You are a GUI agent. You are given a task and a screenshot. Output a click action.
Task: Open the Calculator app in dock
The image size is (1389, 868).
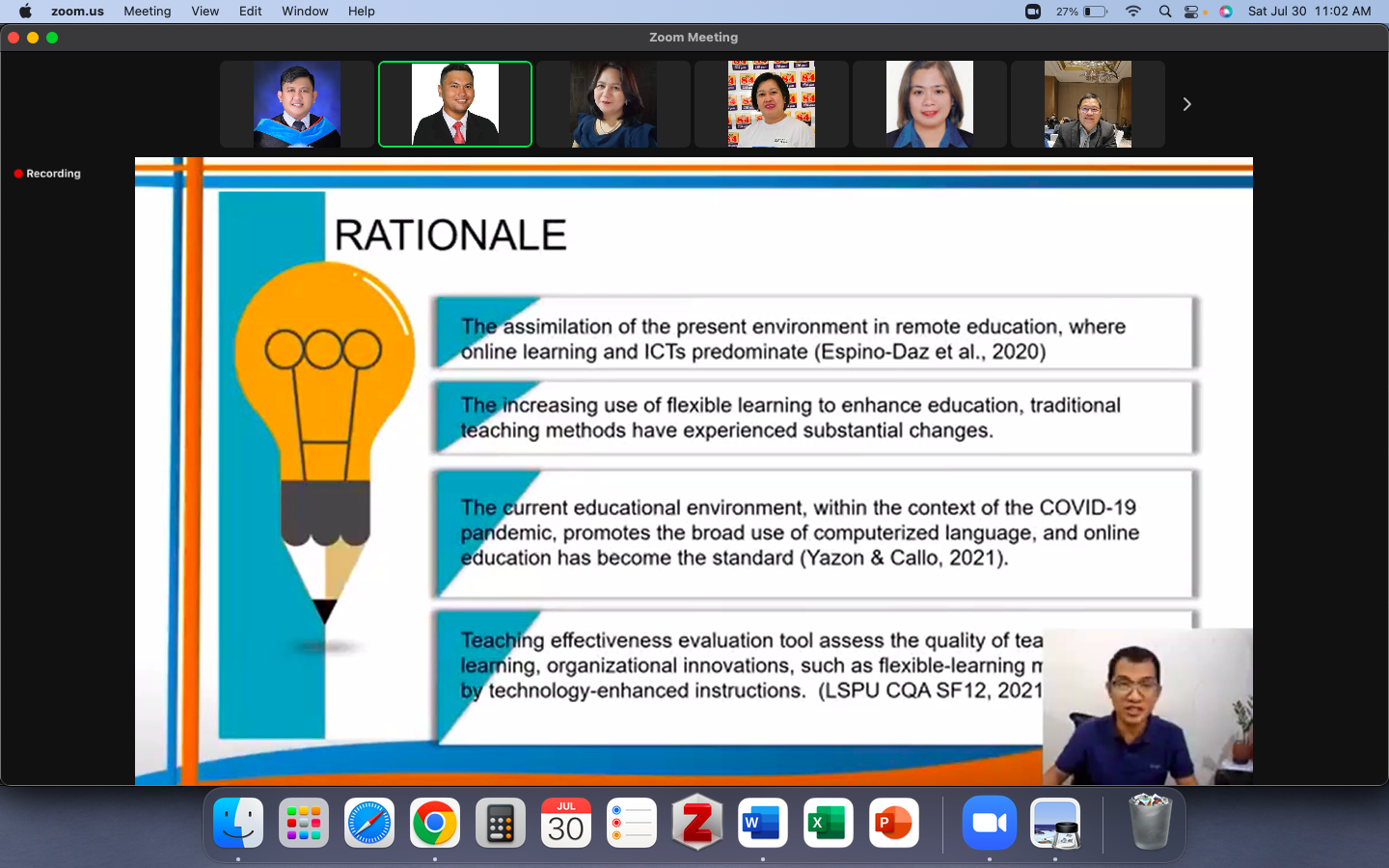pyautogui.click(x=500, y=823)
